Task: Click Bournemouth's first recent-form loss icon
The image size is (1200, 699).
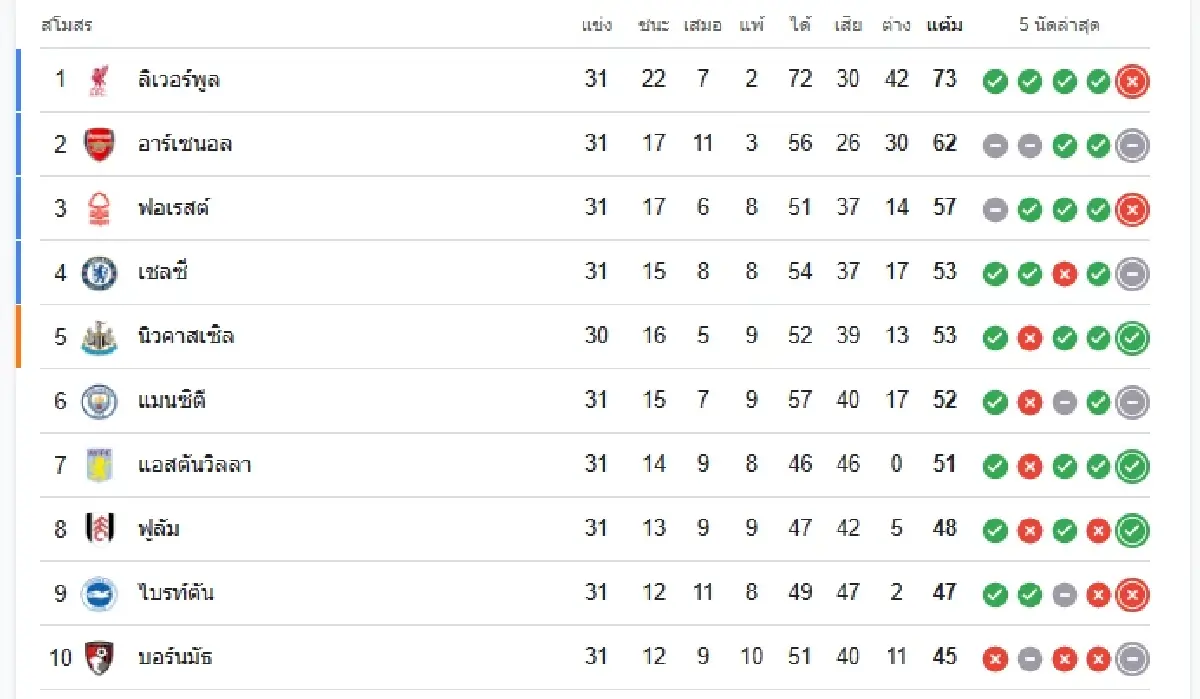Action: click(x=995, y=658)
